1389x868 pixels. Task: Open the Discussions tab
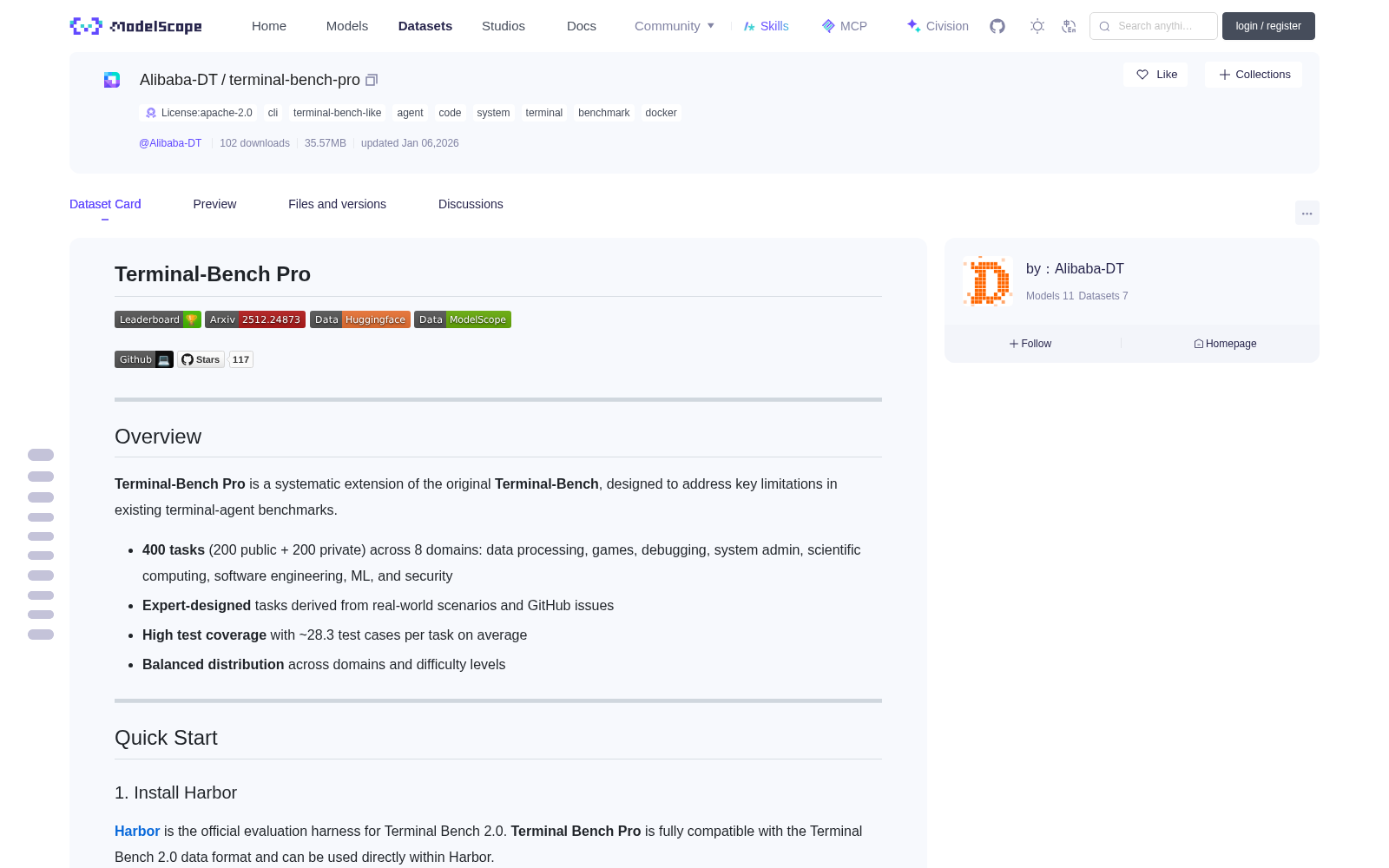point(471,204)
